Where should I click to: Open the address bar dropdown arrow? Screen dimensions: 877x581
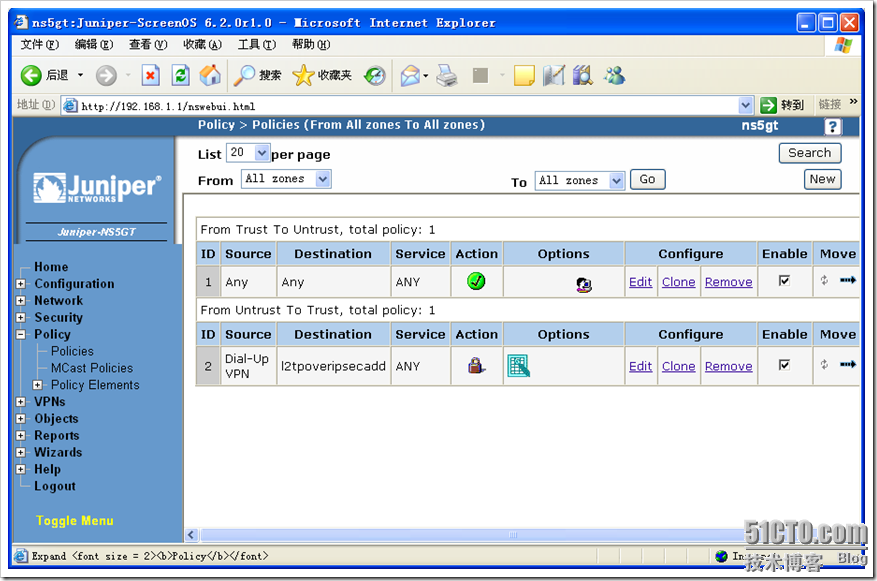pyautogui.click(x=745, y=105)
